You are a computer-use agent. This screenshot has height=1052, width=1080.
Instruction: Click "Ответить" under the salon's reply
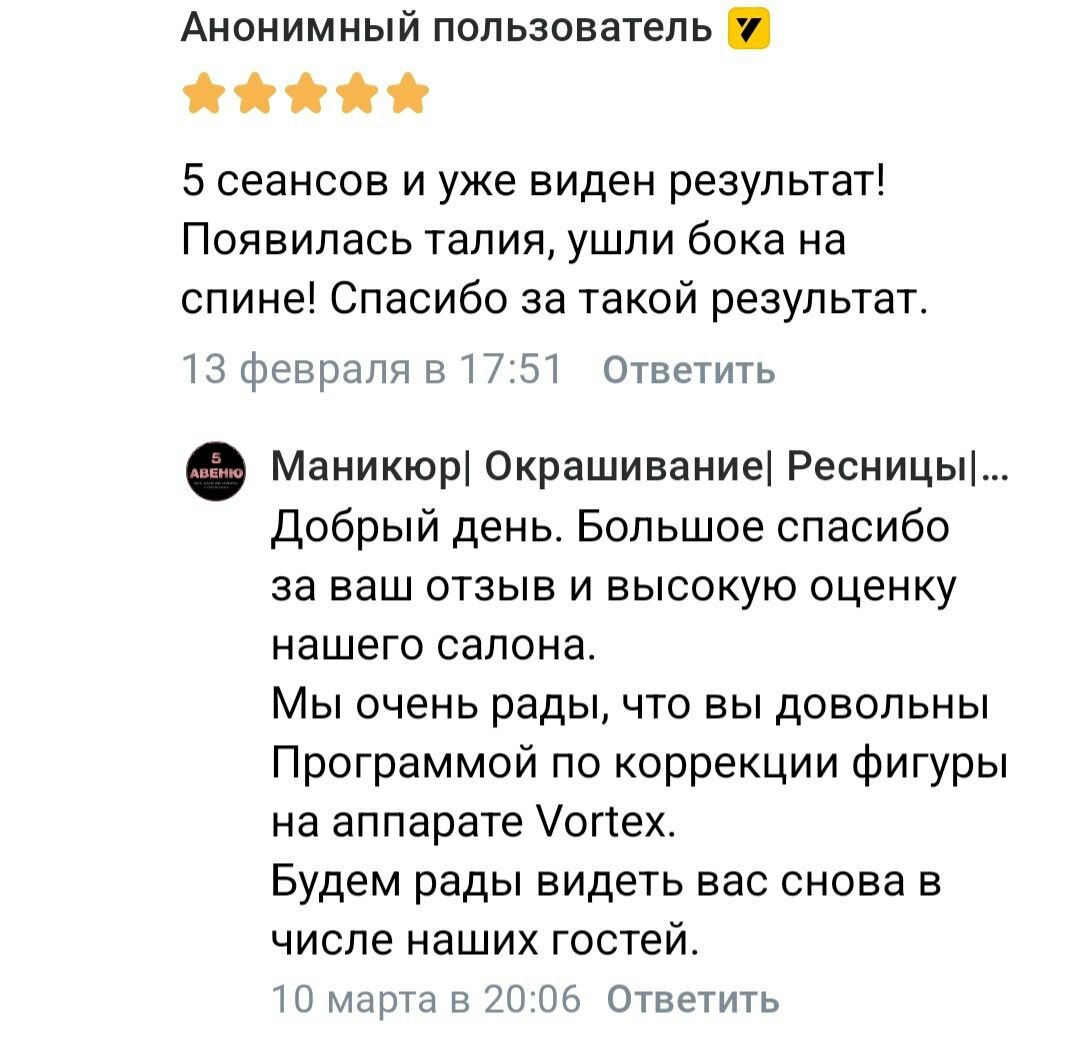(693, 998)
